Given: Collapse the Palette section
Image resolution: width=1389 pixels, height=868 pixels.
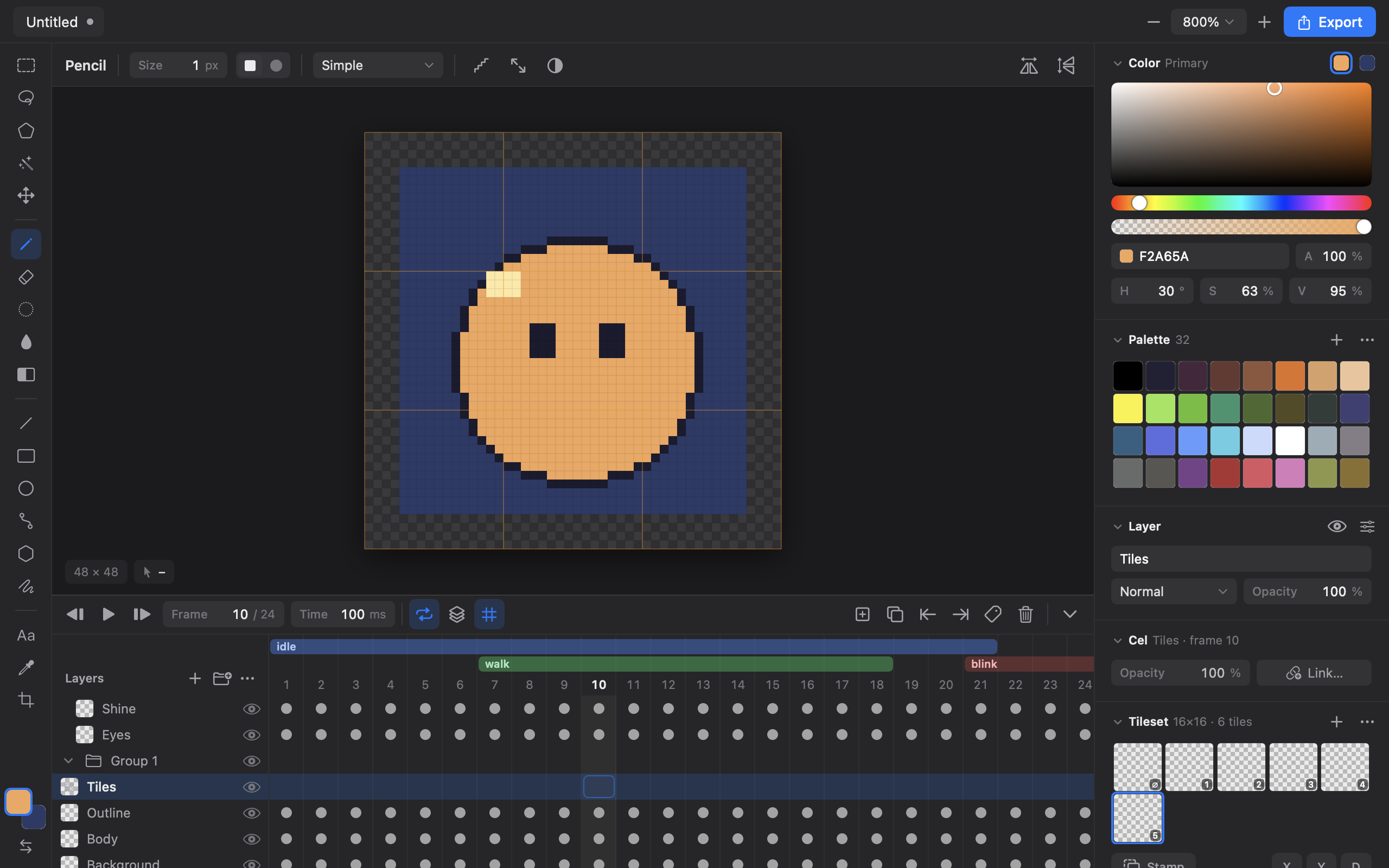Looking at the screenshot, I should pyautogui.click(x=1118, y=340).
